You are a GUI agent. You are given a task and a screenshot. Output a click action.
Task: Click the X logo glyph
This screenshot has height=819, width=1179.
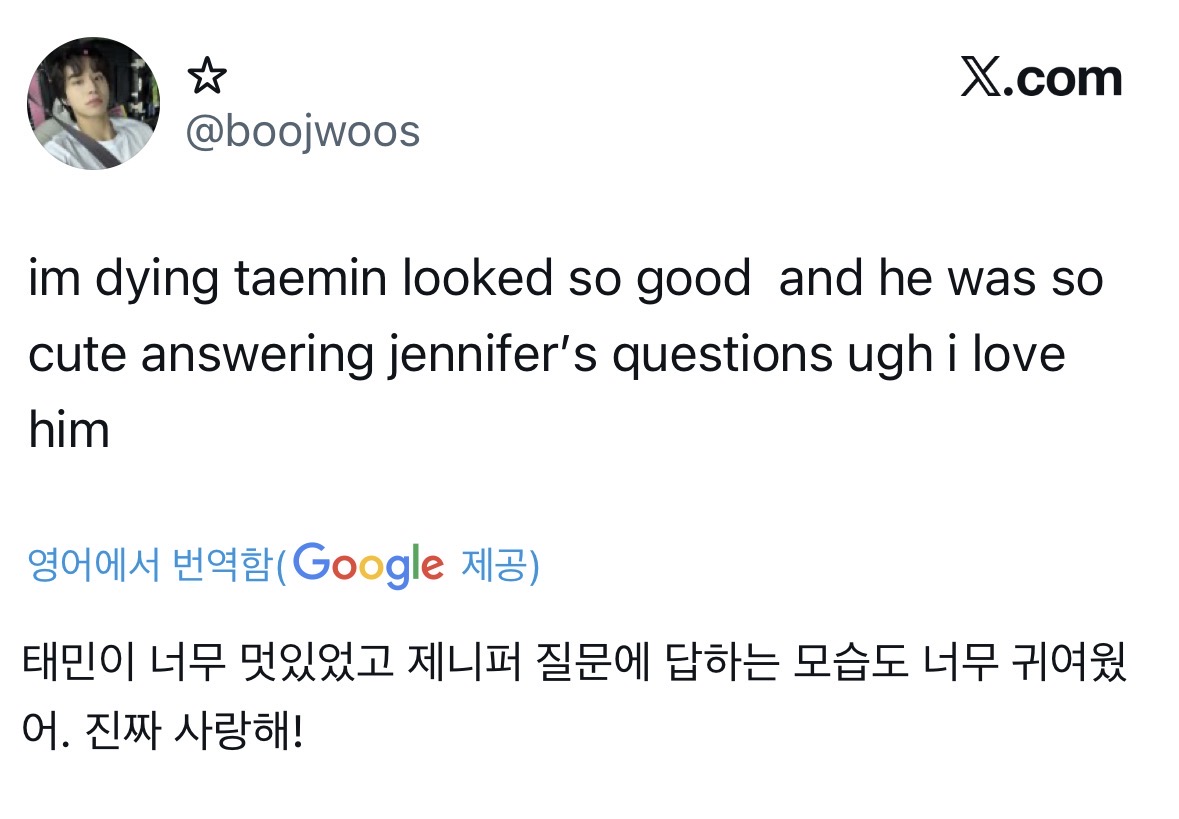[x=981, y=78]
